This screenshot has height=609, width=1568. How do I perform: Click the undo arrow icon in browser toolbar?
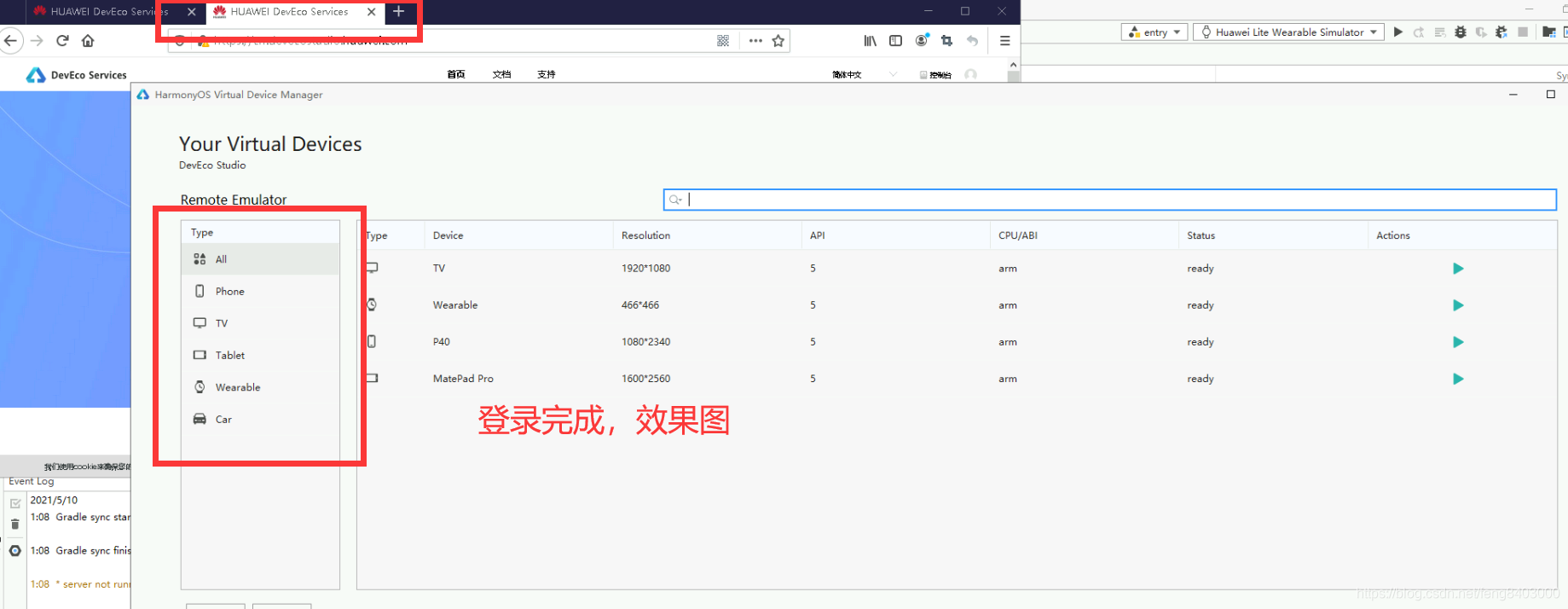point(972,41)
